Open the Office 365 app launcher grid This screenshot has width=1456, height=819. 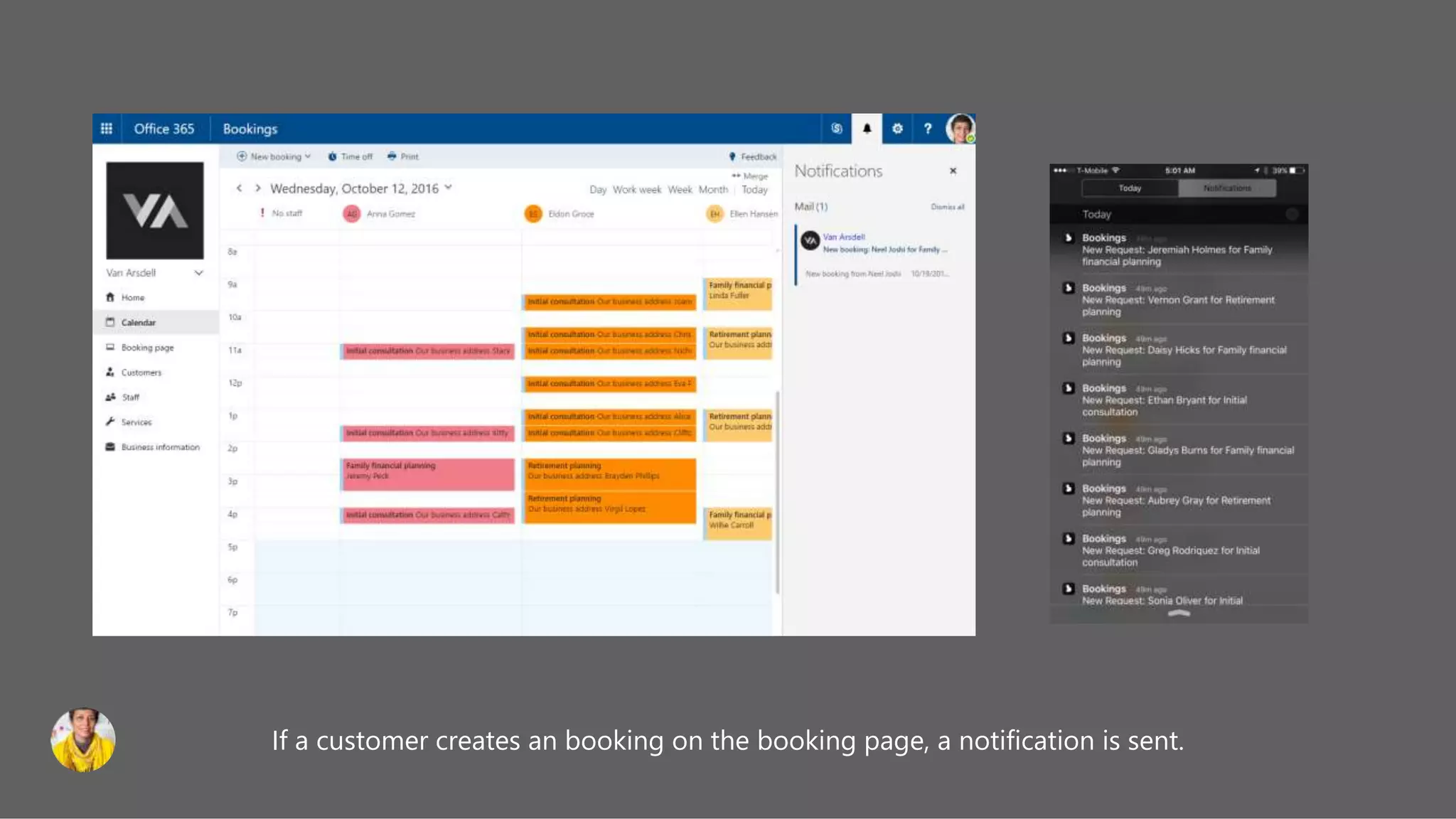pos(107,129)
